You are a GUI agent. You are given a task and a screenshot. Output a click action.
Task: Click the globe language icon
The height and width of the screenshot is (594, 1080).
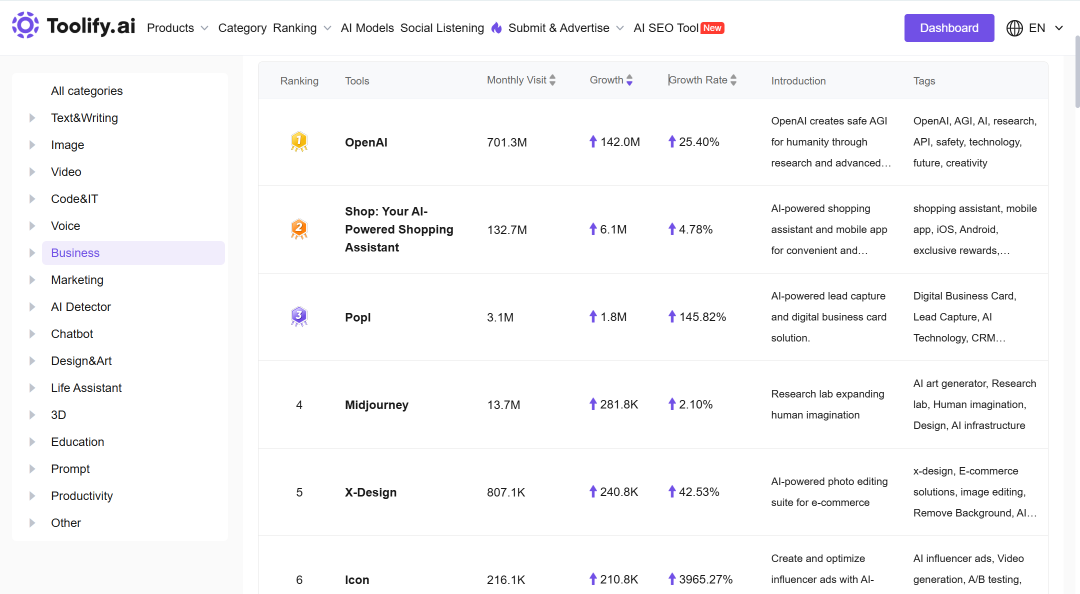[1014, 28]
